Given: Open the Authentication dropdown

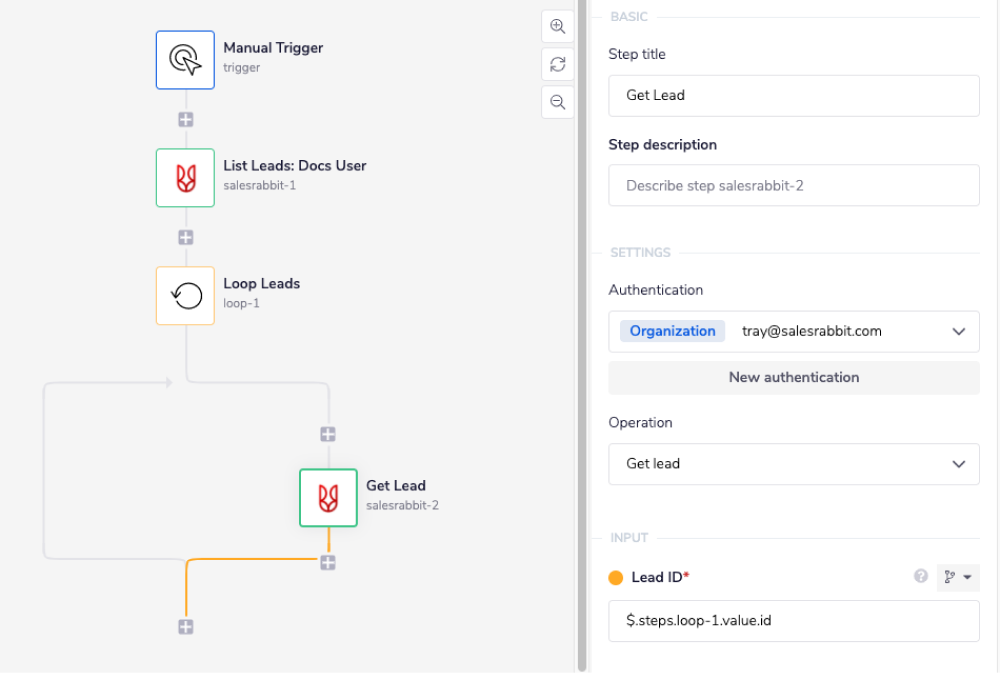Looking at the screenshot, I should click(x=794, y=331).
